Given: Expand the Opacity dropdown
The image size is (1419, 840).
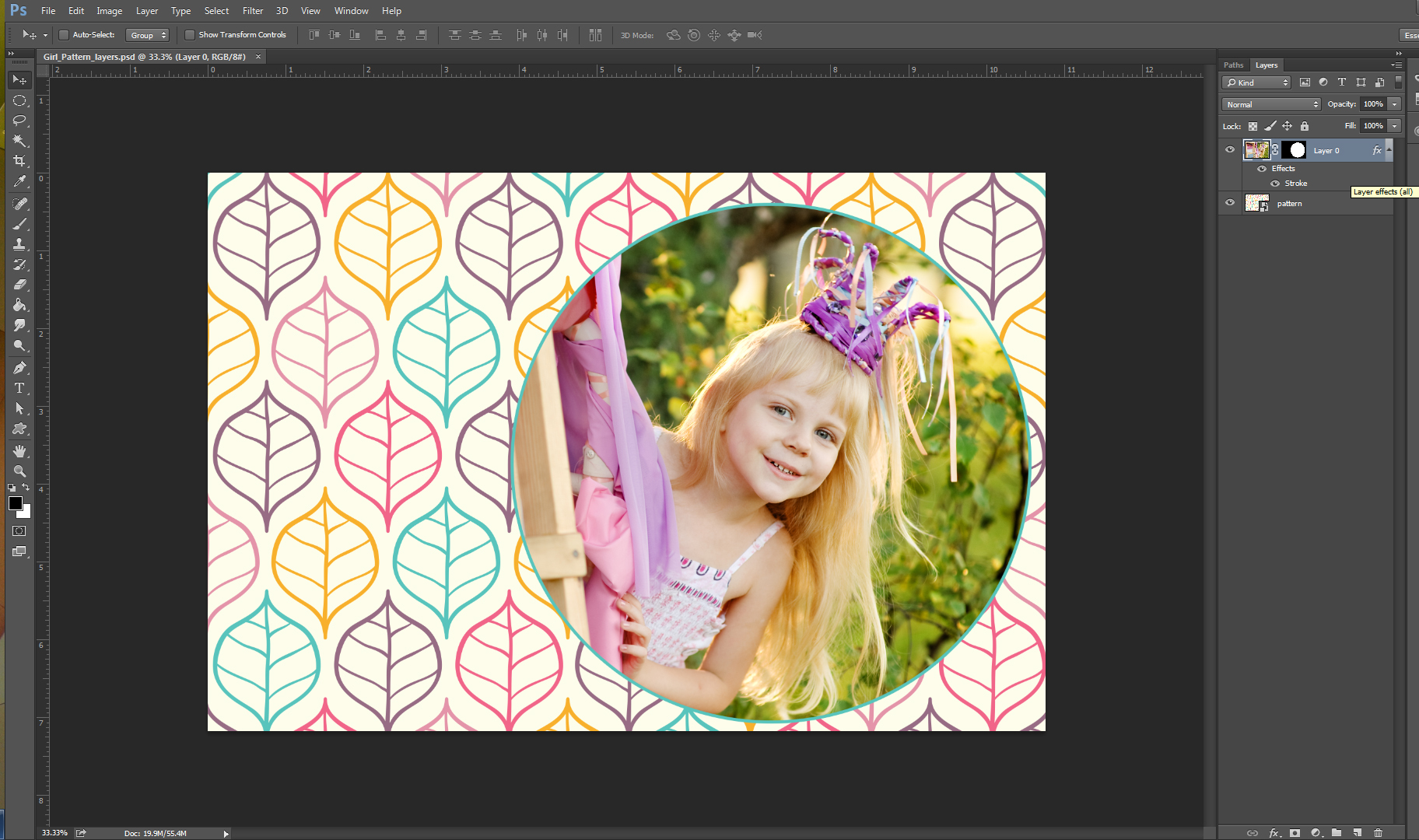Looking at the screenshot, I should (1393, 103).
